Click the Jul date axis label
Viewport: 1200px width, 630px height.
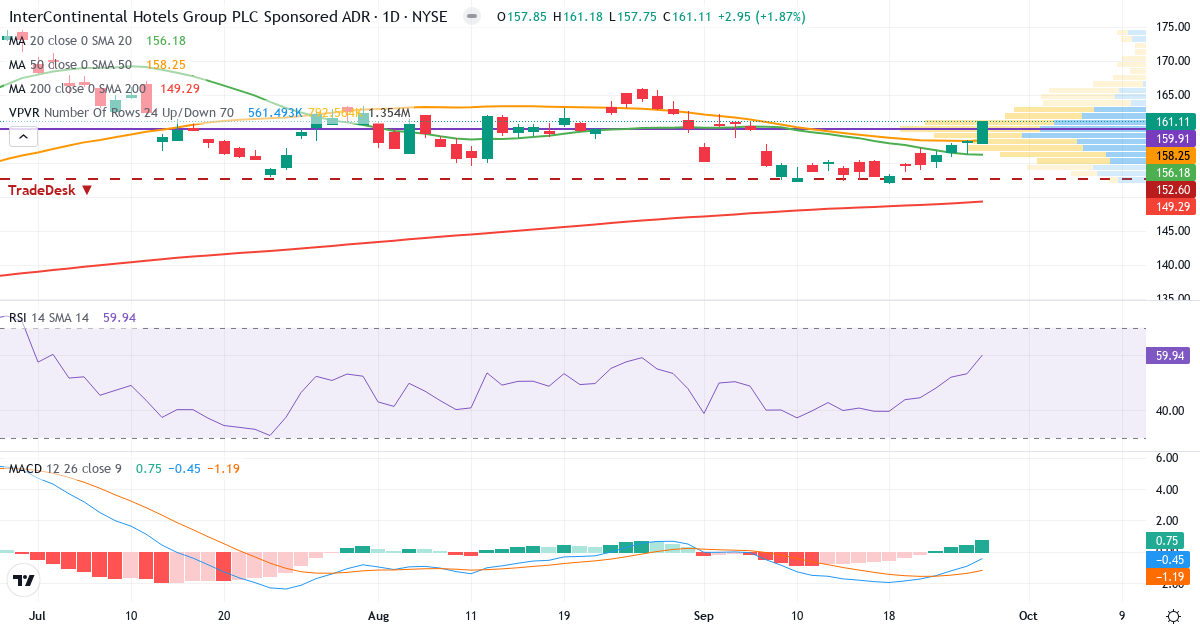pos(39,615)
